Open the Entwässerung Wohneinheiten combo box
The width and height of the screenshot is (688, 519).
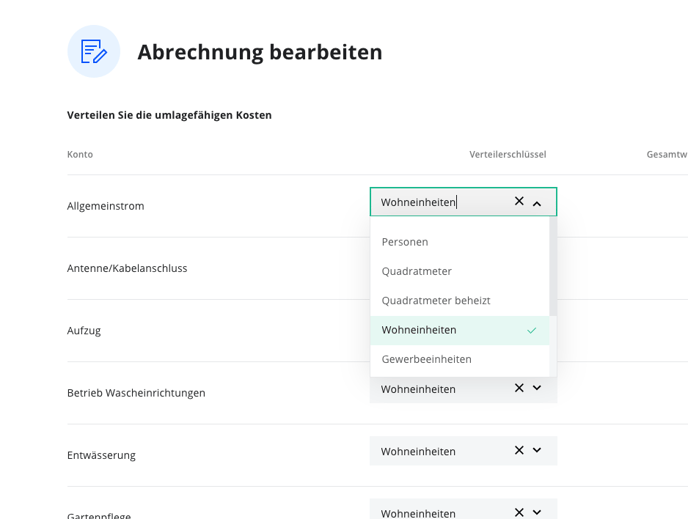pyautogui.click(x=463, y=451)
